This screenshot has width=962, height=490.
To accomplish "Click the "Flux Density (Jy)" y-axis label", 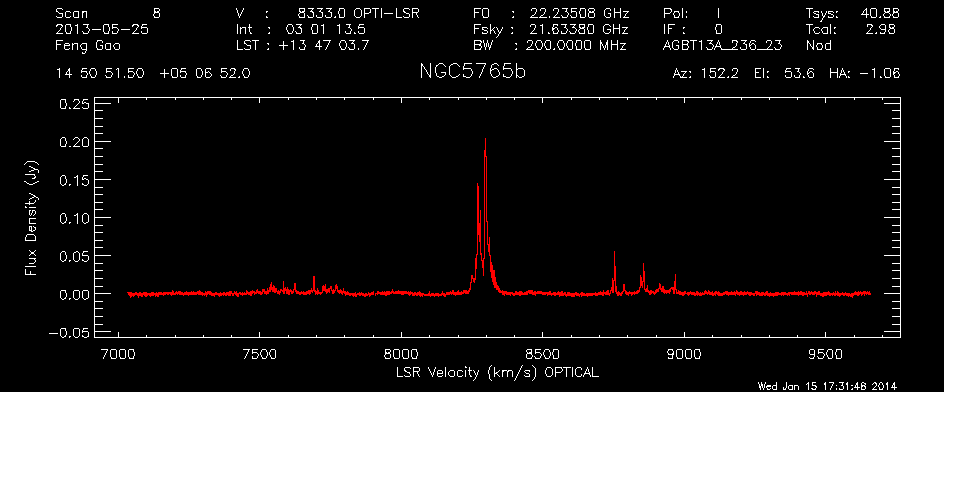I will (x=31, y=218).
